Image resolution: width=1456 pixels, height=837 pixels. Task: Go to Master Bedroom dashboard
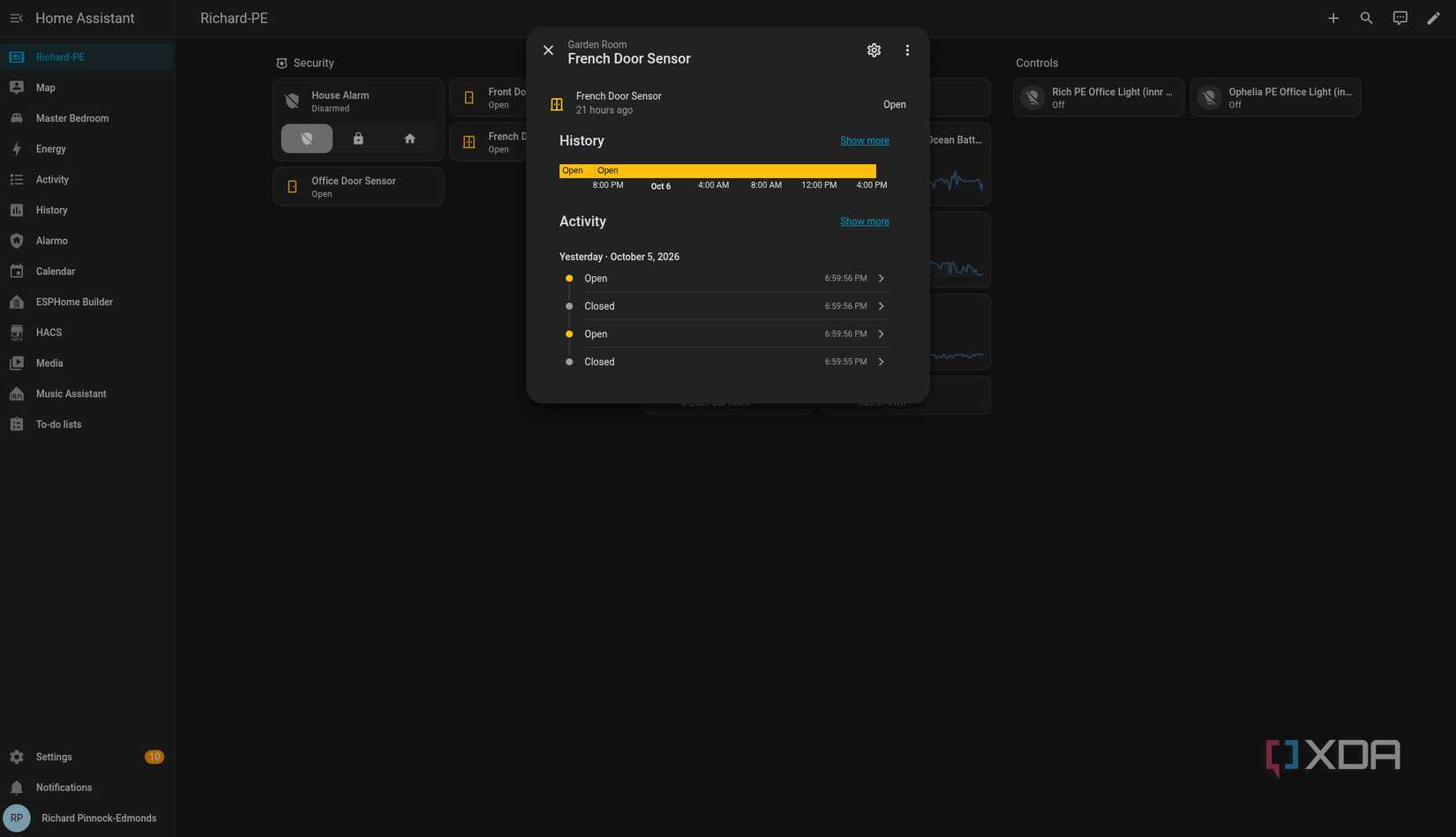coord(86,118)
